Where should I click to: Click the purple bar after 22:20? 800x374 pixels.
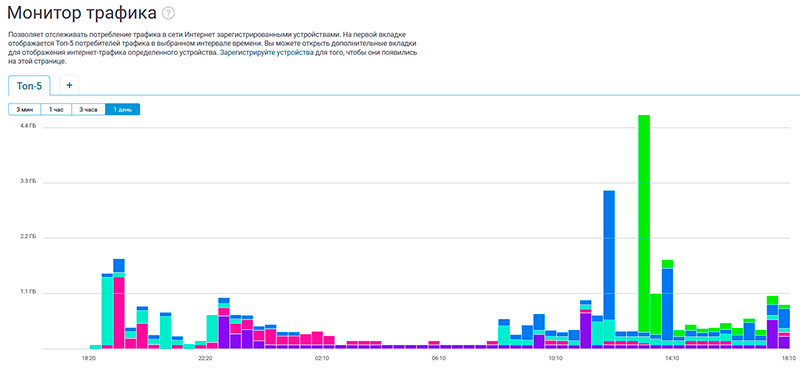(223, 333)
